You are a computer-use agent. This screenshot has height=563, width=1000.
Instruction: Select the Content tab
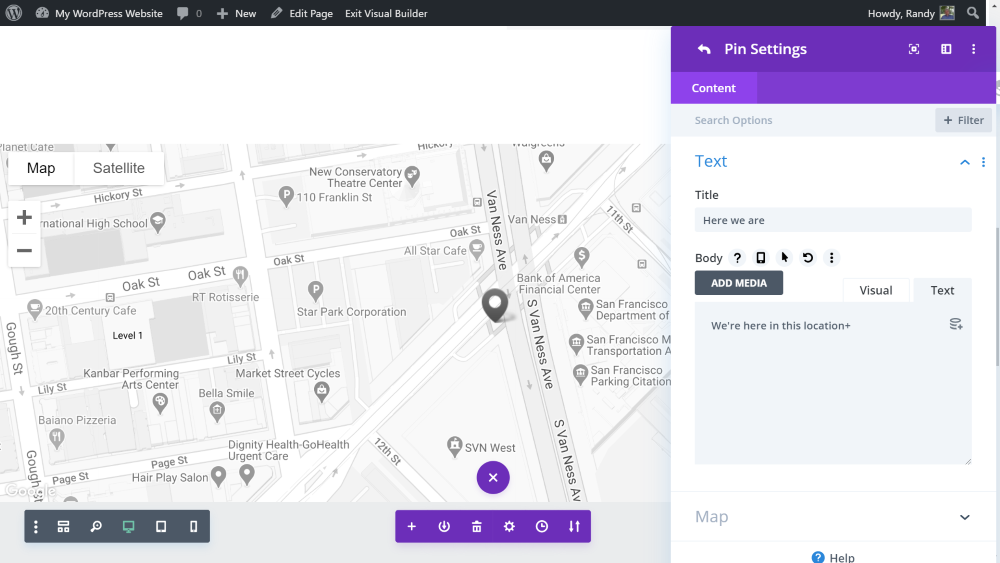coord(714,88)
